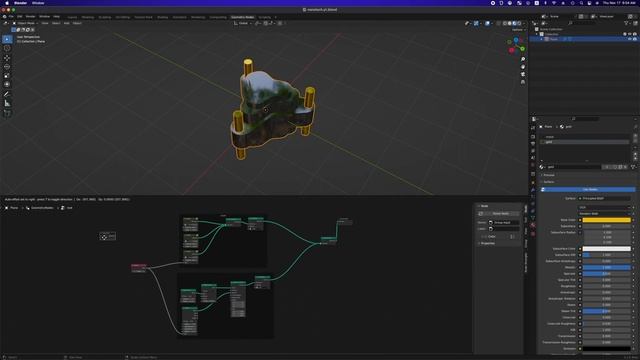
Task: Select the Annotate pencil tool
Action: (x=7, y=94)
